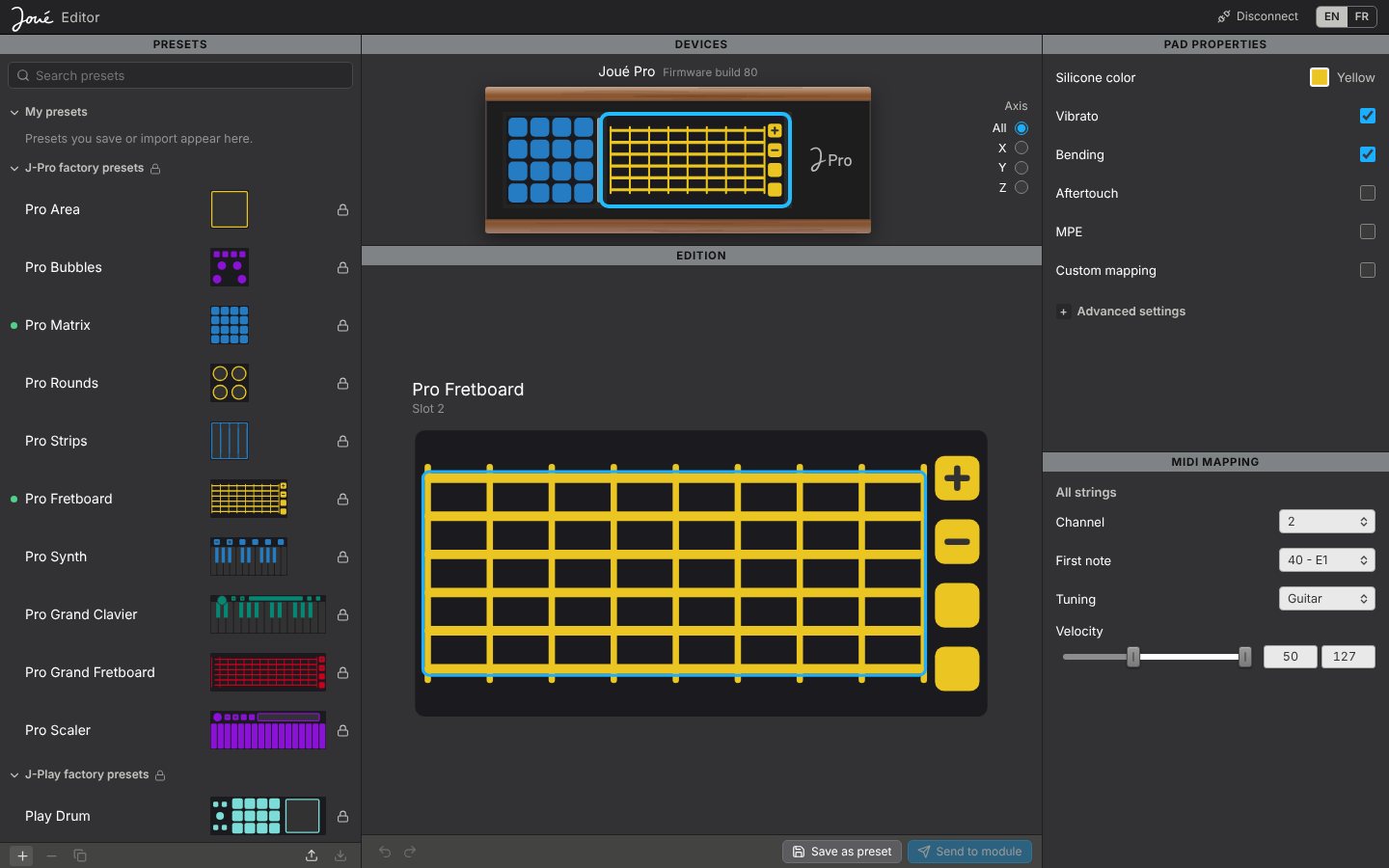Toggle the Bending checkbox
1389x868 pixels.
(x=1367, y=154)
